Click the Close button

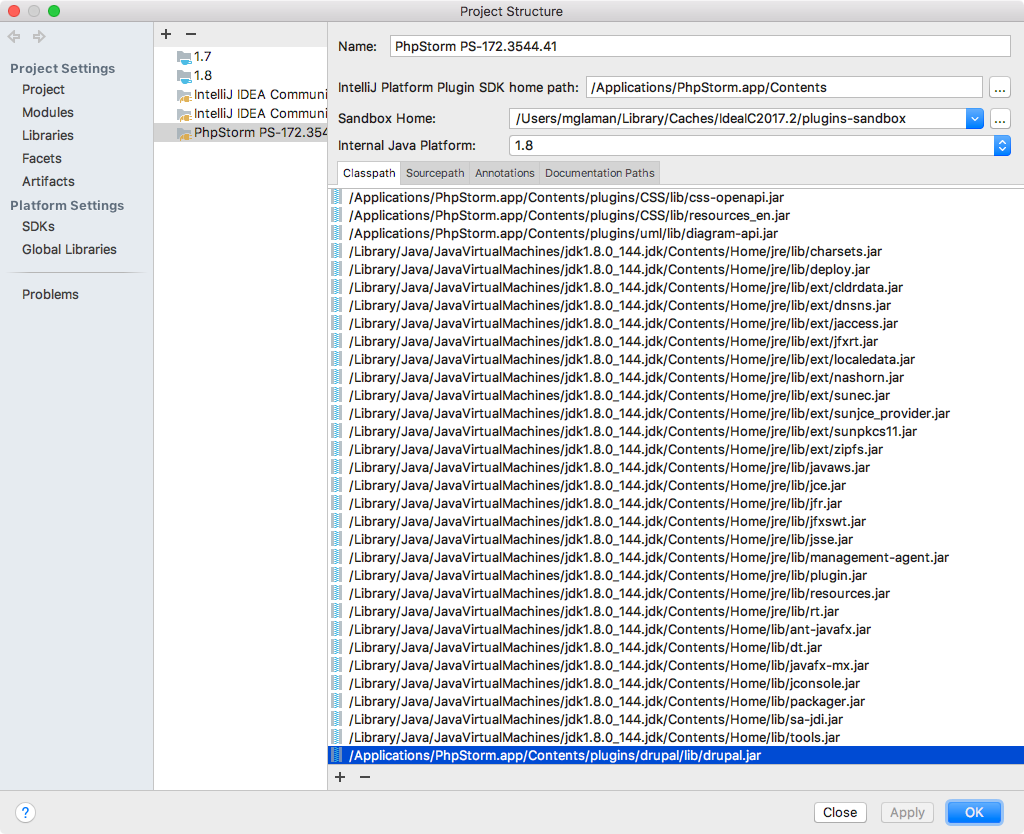(840, 812)
